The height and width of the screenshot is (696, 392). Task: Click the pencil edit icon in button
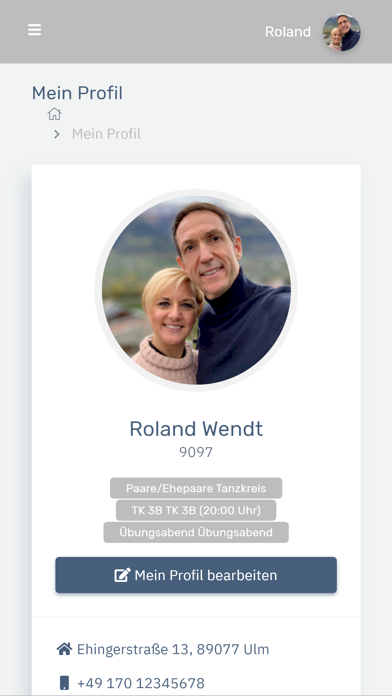click(x=123, y=575)
